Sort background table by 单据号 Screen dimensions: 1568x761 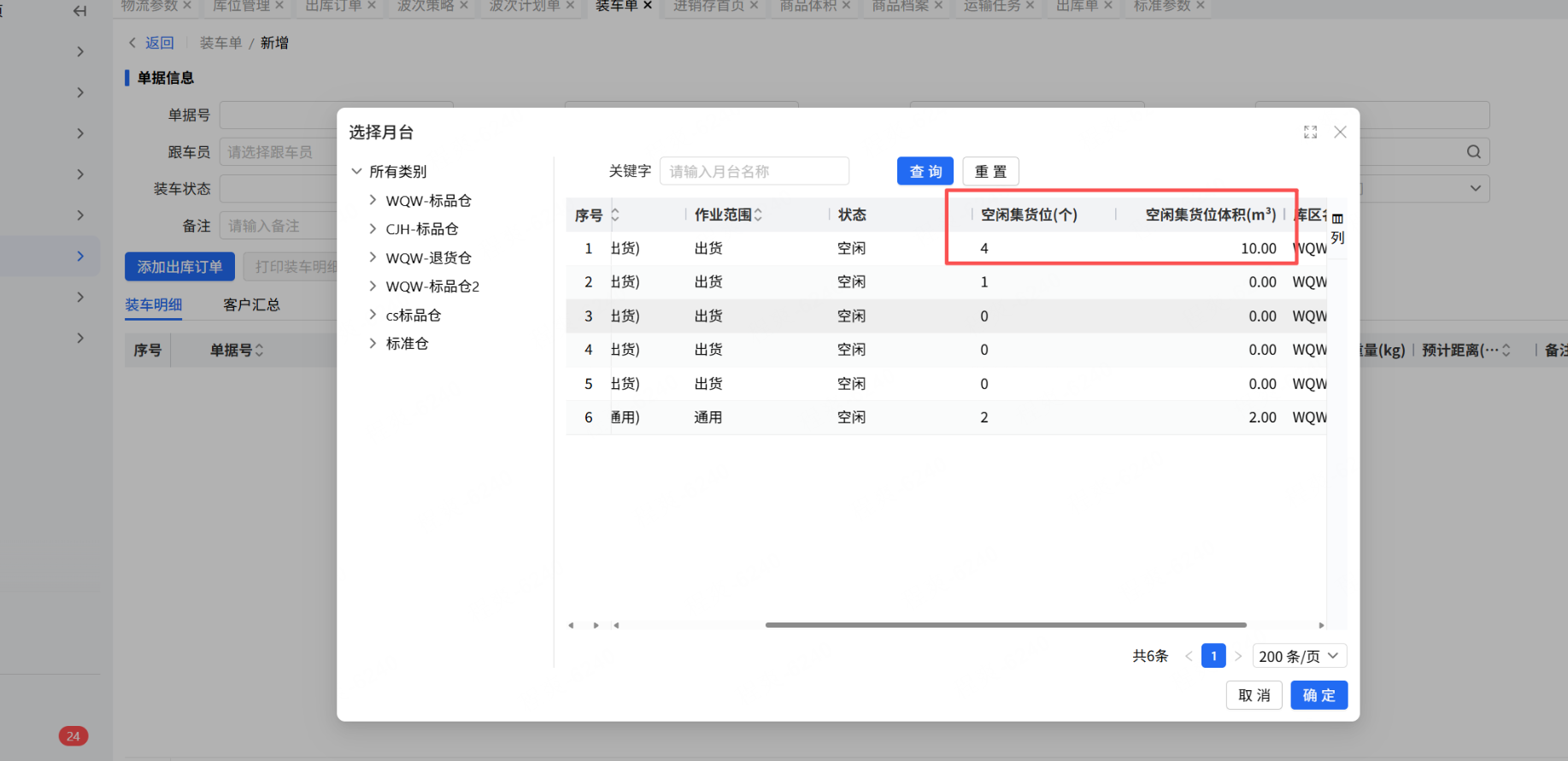pos(259,351)
